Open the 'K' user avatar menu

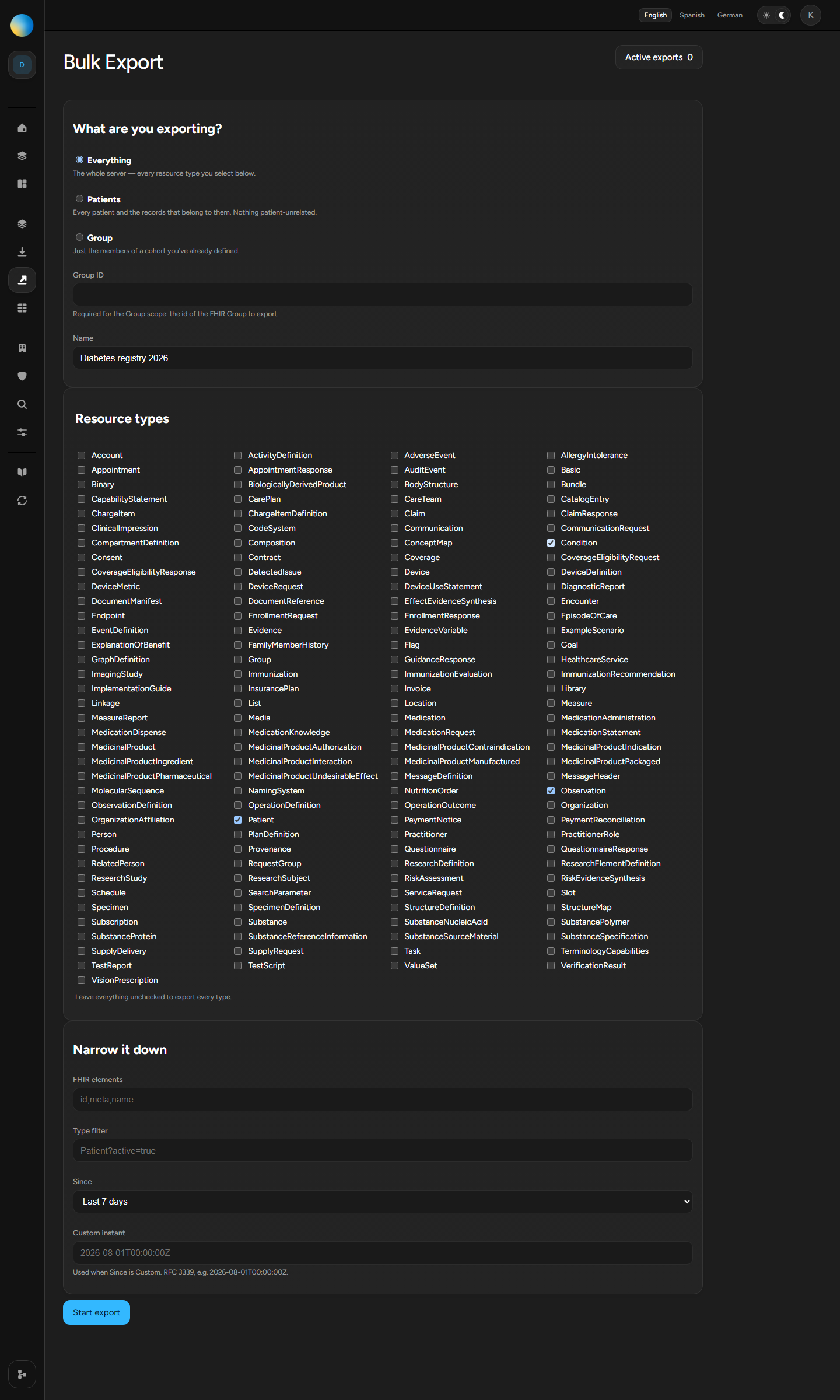[811, 15]
